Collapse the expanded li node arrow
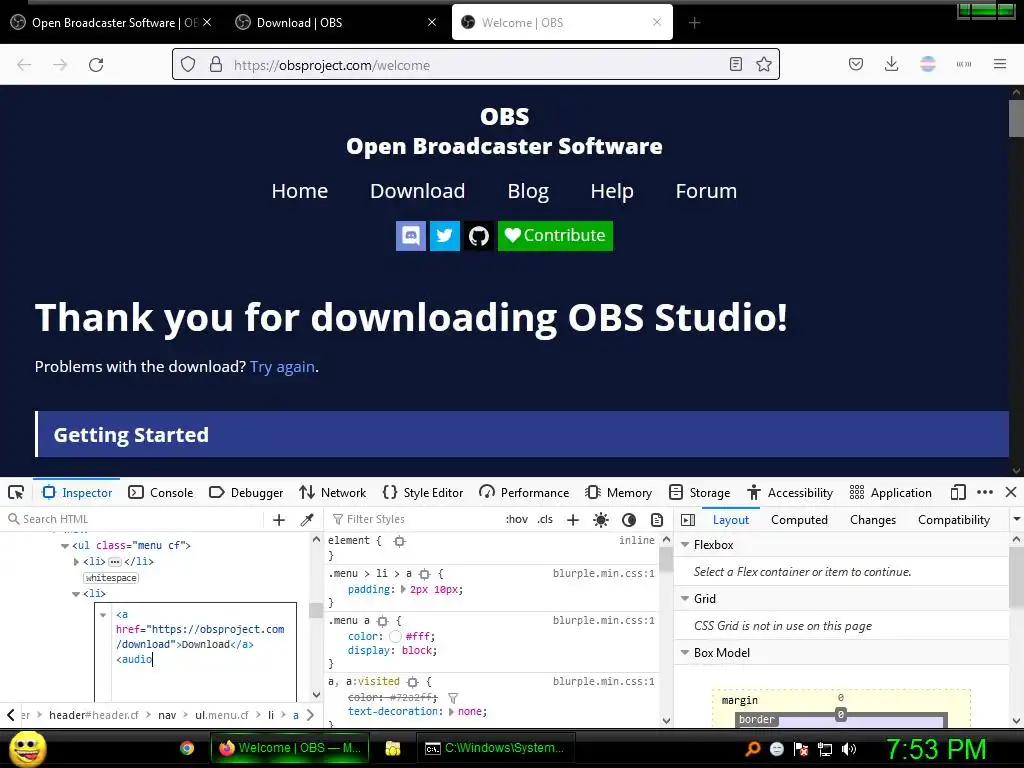 (x=76, y=594)
